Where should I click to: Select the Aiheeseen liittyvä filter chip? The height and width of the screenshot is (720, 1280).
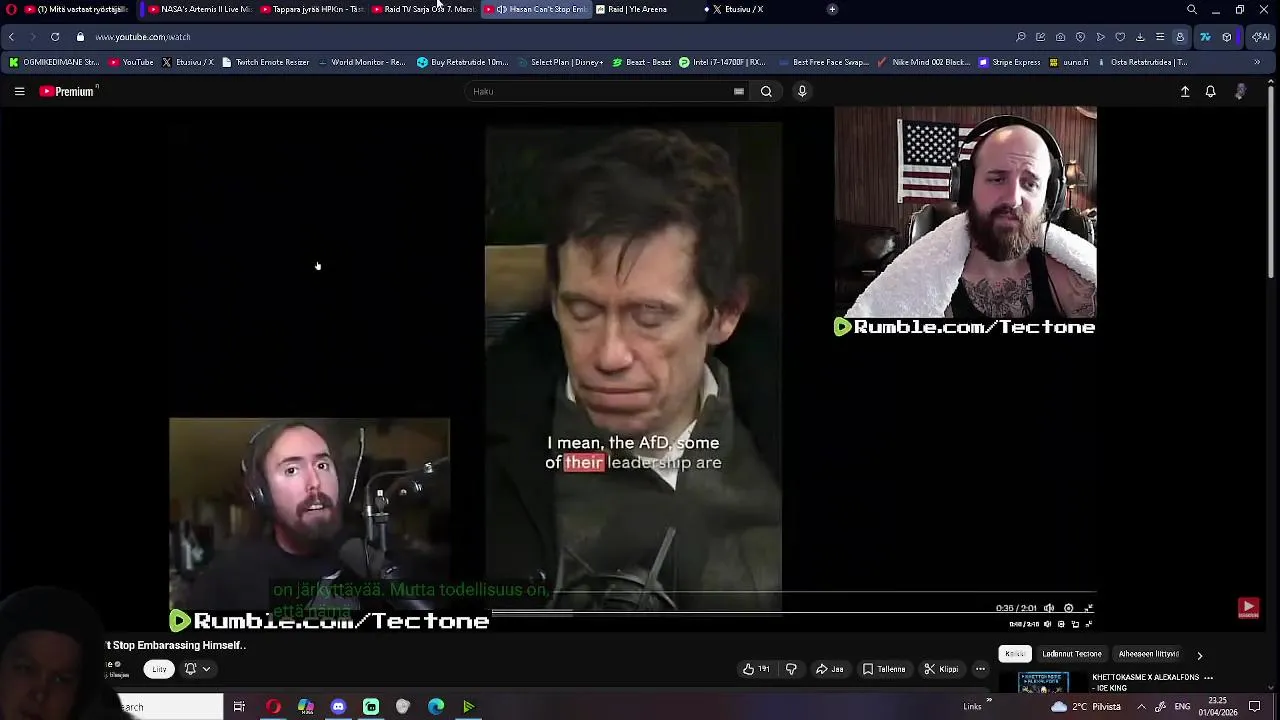pyautogui.click(x=1148, y=654)
